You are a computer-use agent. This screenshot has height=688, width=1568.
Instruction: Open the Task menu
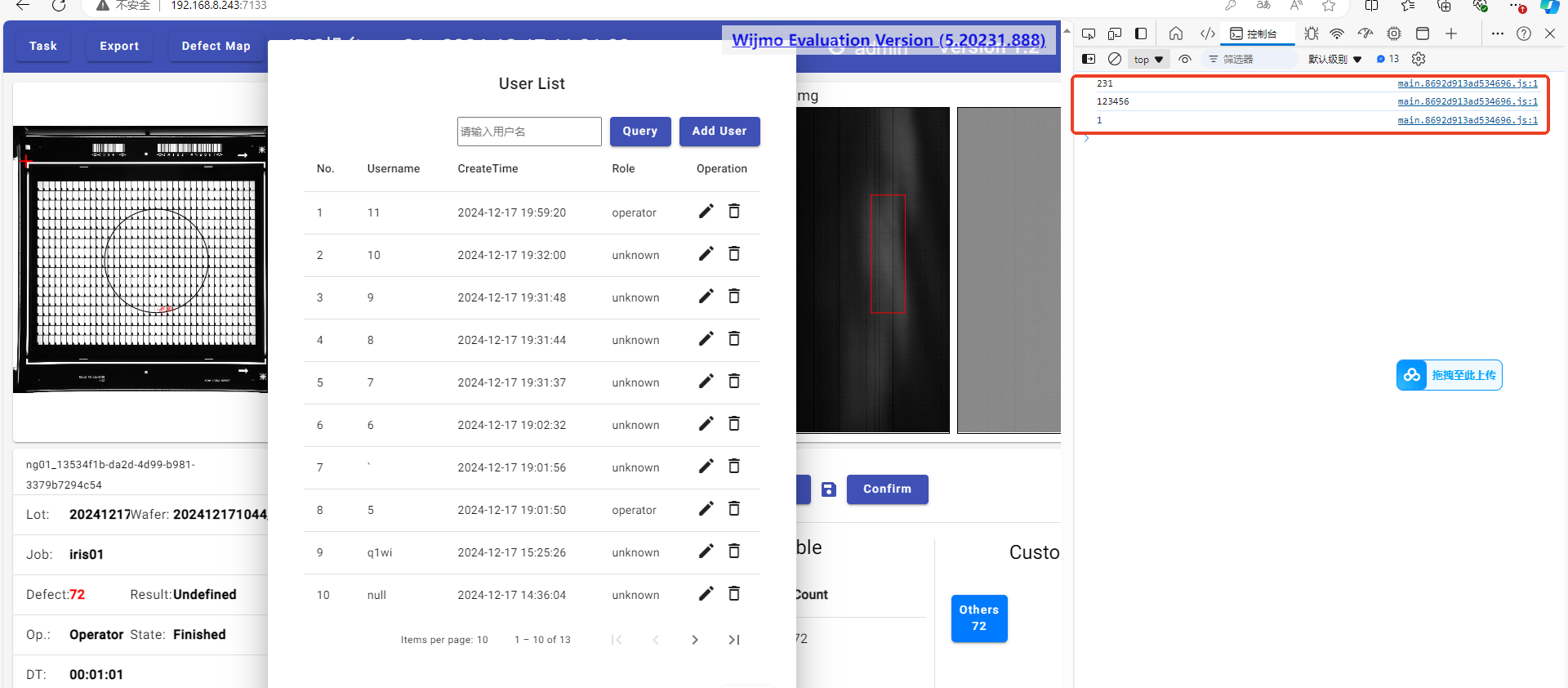pos(43,46)
